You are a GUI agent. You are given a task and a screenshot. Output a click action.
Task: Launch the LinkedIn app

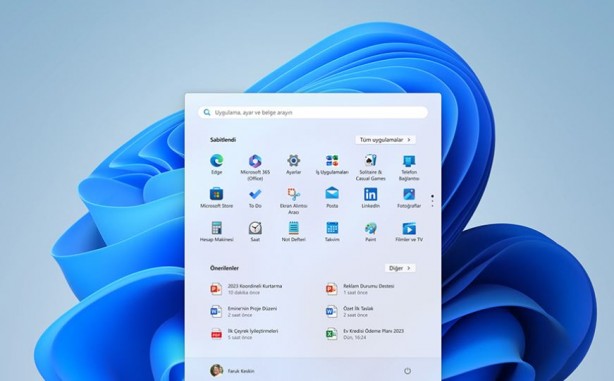(x=370, y=194)
